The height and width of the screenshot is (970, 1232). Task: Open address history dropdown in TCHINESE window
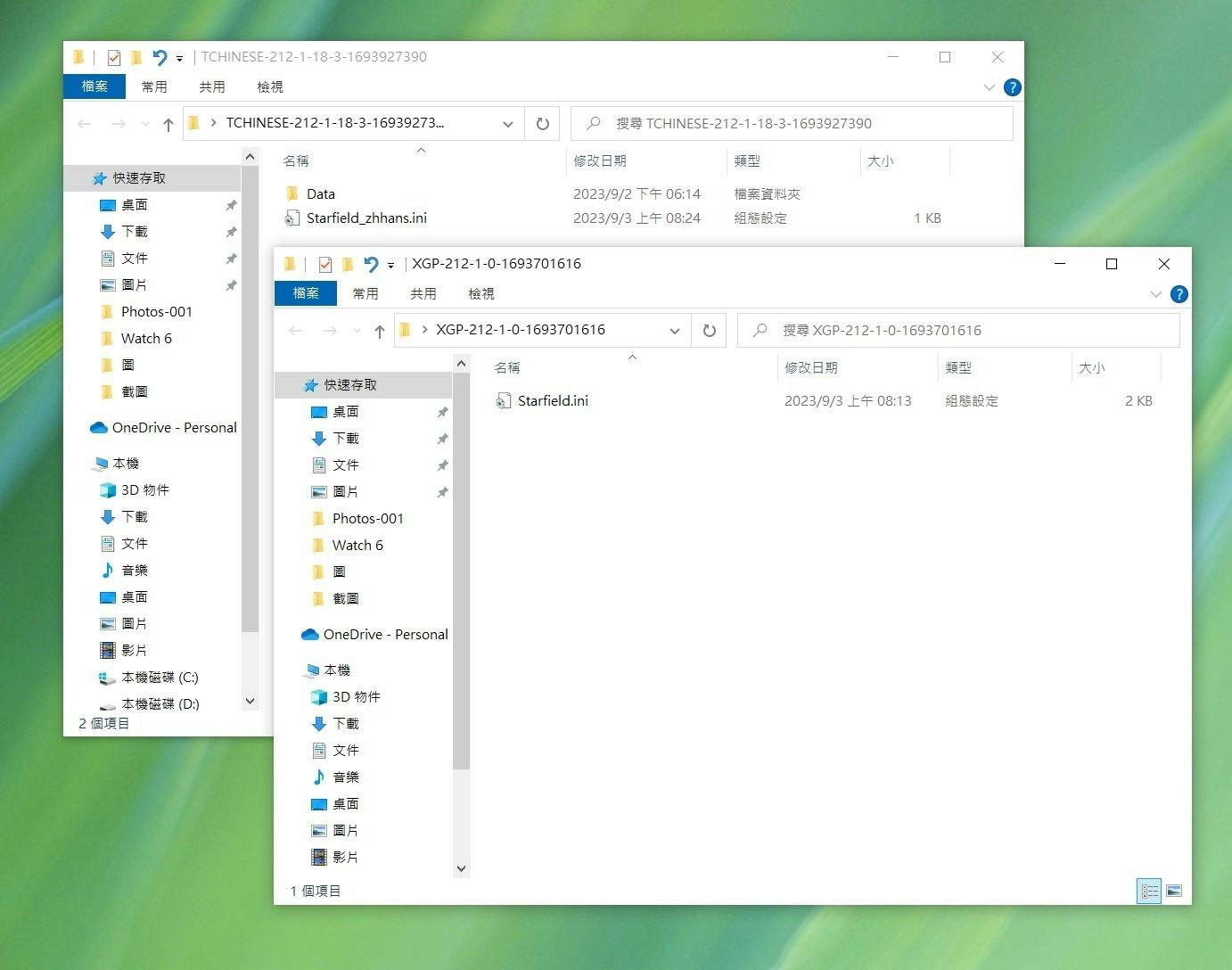[x=508, y=124]
